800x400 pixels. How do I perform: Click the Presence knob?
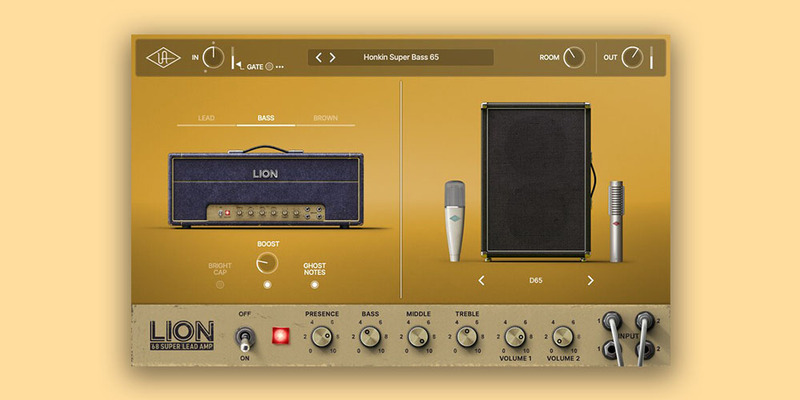coord(322,338)
